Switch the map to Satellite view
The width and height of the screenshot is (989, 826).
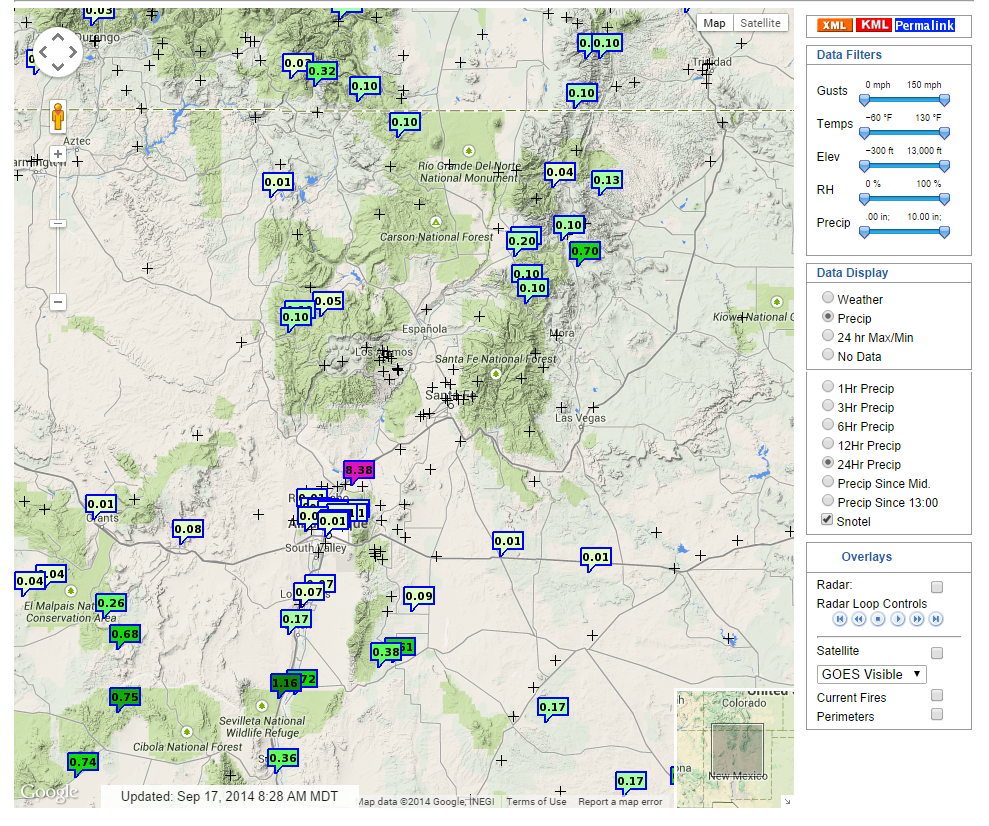point(760,22)
